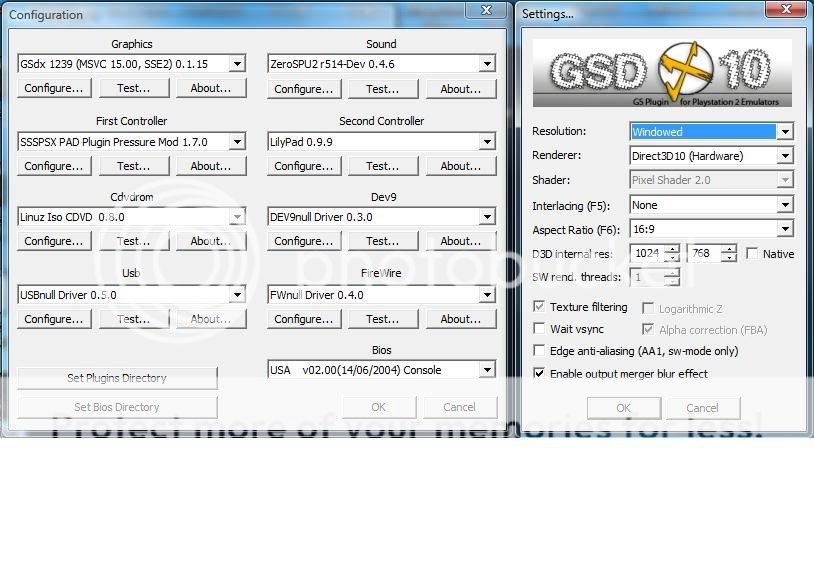Open the Sound plugin dropdown
Screen dimensions: 814x581
click(x=382, y=64)
